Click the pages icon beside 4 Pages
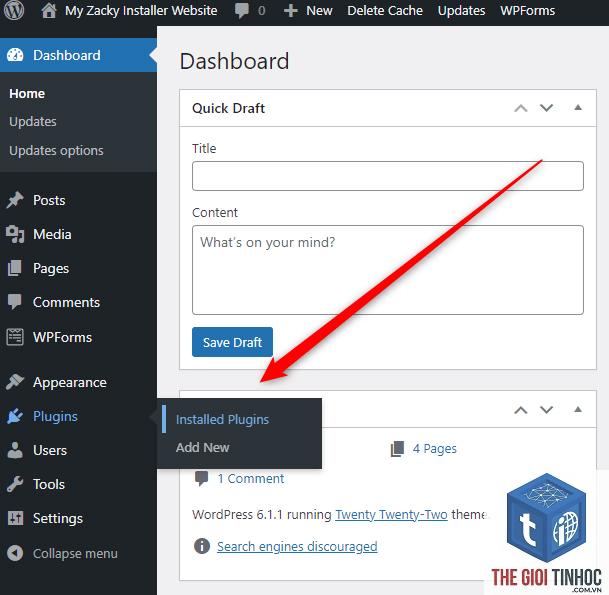This screenshot has height=595, width=609. point(397,449)
